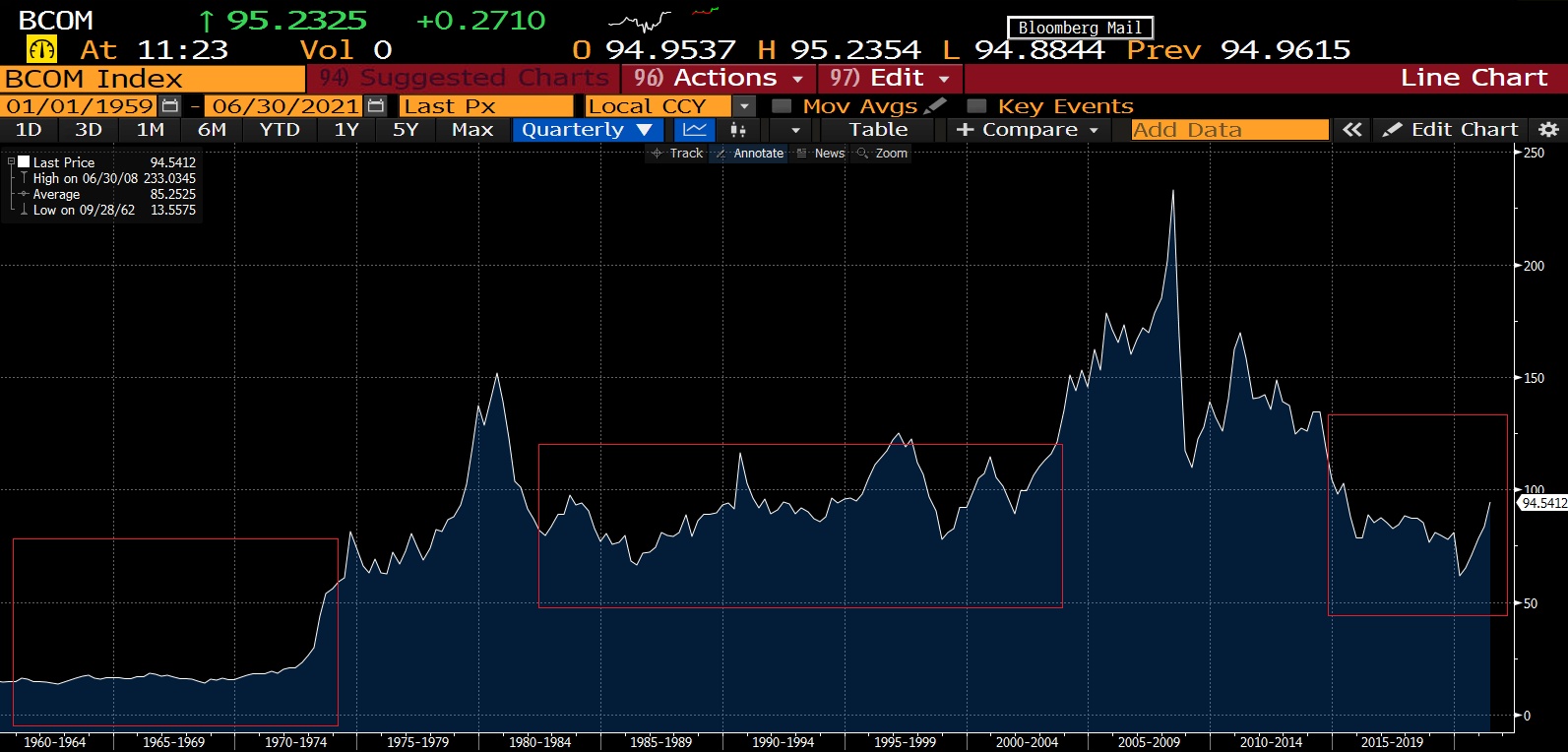
Task: Select the 5Y range tab
Action: coord(406,130)
